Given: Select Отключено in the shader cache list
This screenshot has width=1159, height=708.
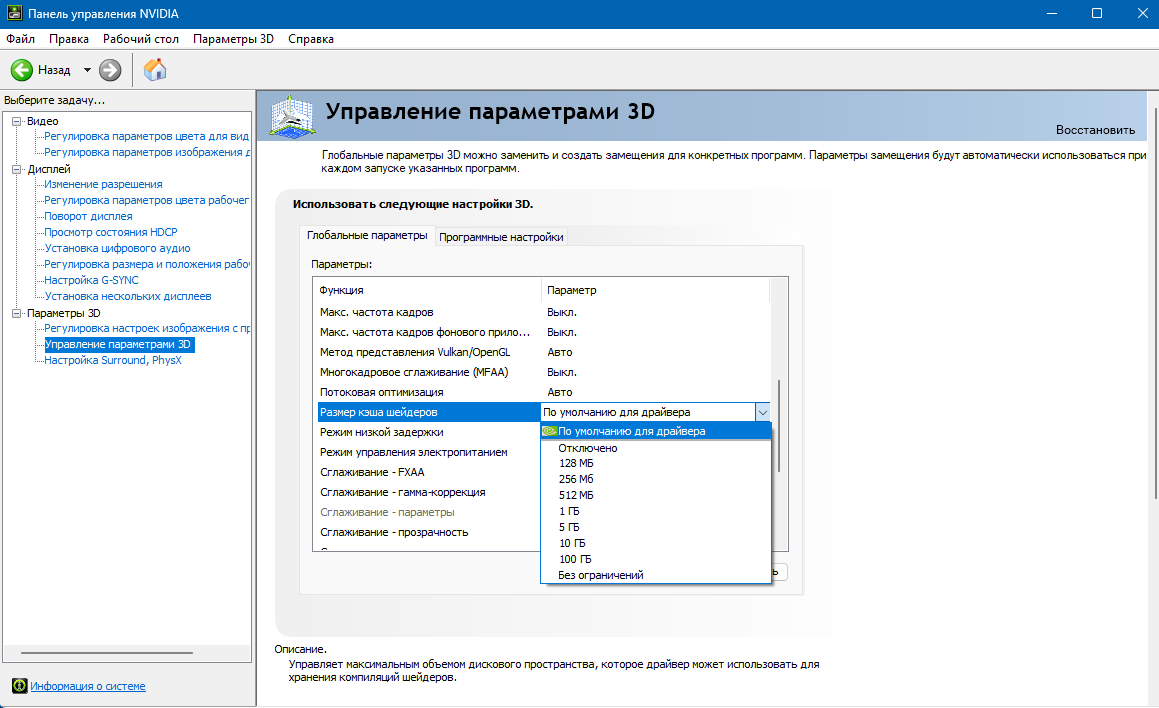Looking at the screenshot, I should tap(588, 448).
